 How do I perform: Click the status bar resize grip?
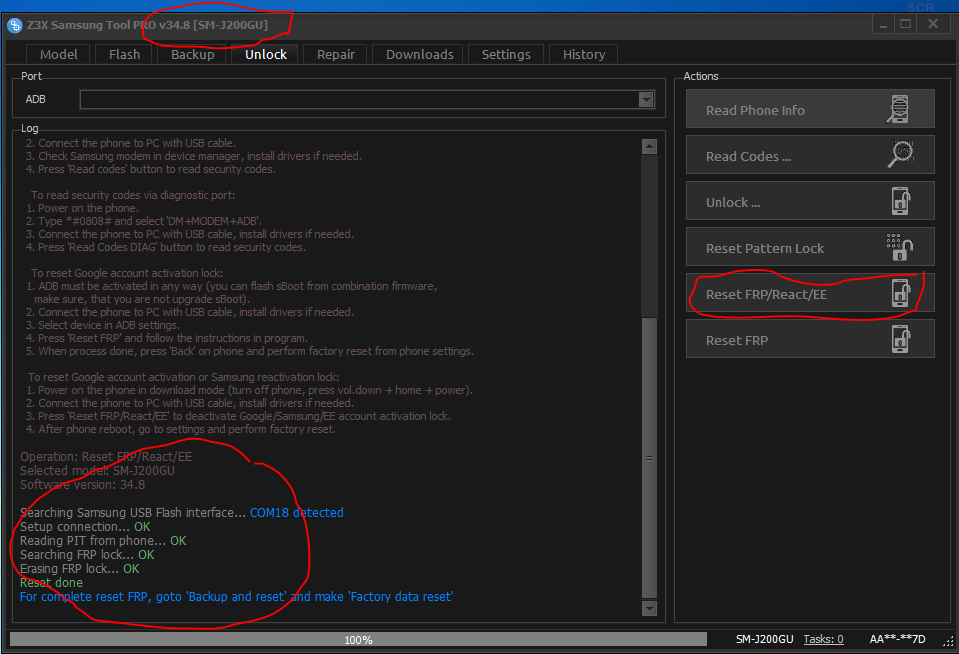click(x=948, y=641)
